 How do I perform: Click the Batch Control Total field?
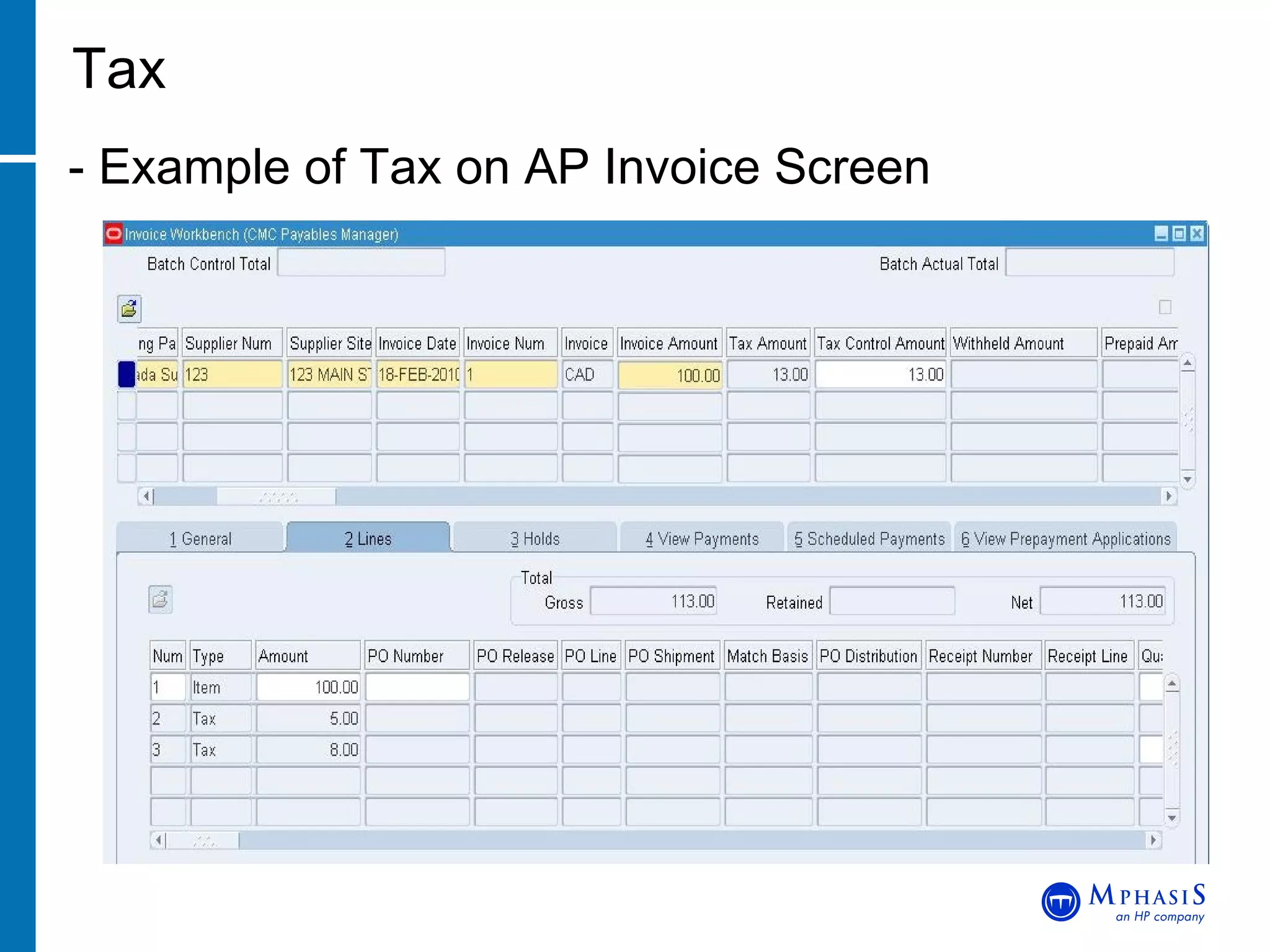[361, 263]
